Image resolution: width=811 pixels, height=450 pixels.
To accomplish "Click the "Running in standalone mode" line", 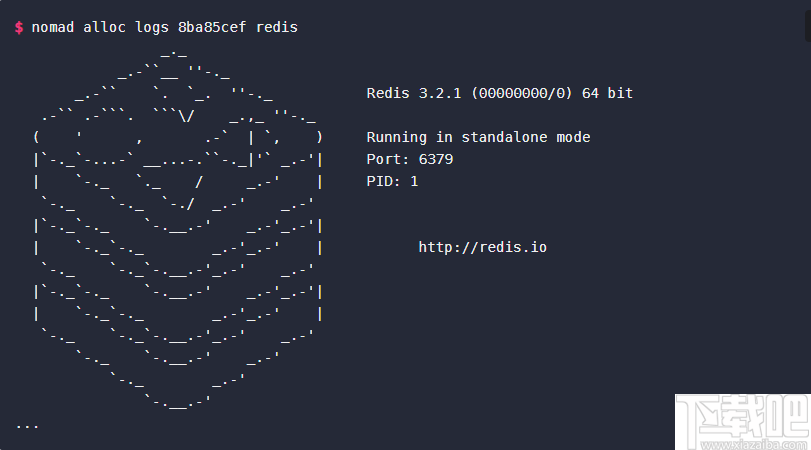I will (x=478, y=138).
